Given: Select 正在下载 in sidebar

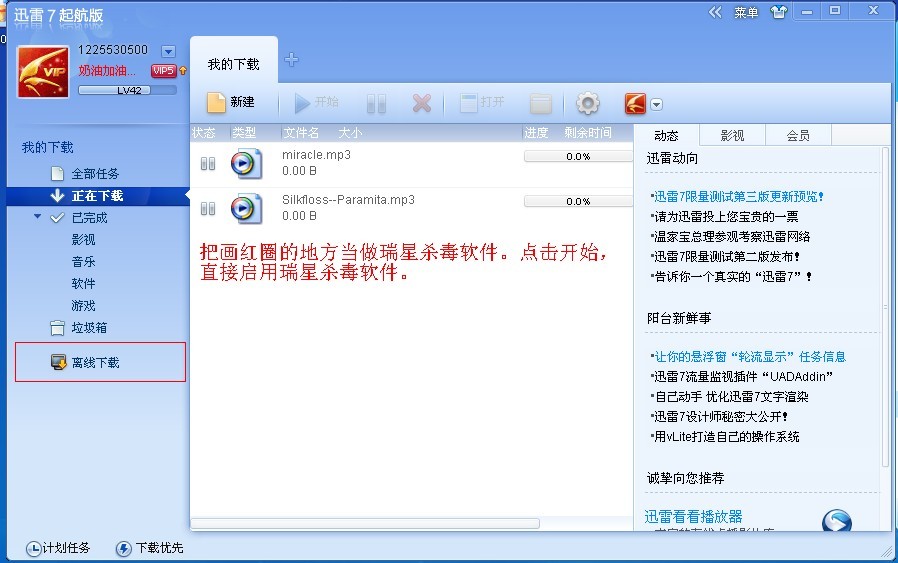Looking at the screenshot, I should click(97, 196).
